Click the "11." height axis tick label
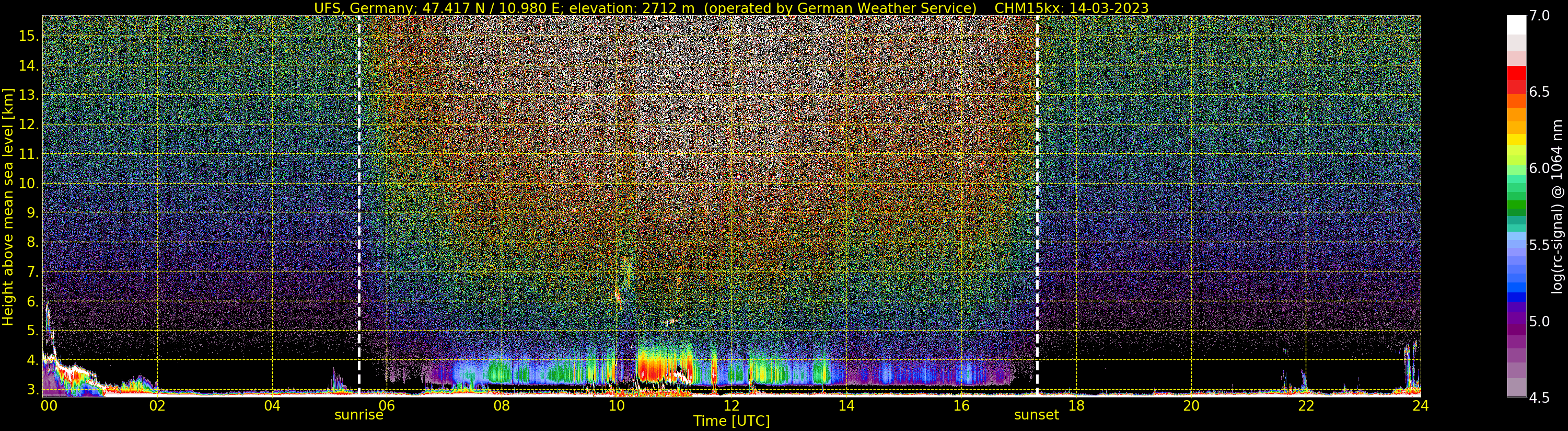The image size is (1568, 431). [29, 154]
